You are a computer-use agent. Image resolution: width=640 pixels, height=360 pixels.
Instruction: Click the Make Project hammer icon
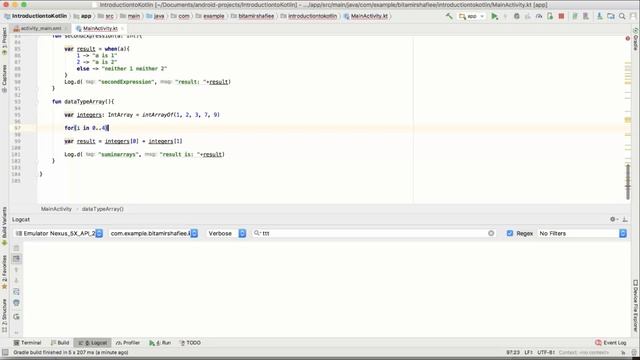coord(449,16)
